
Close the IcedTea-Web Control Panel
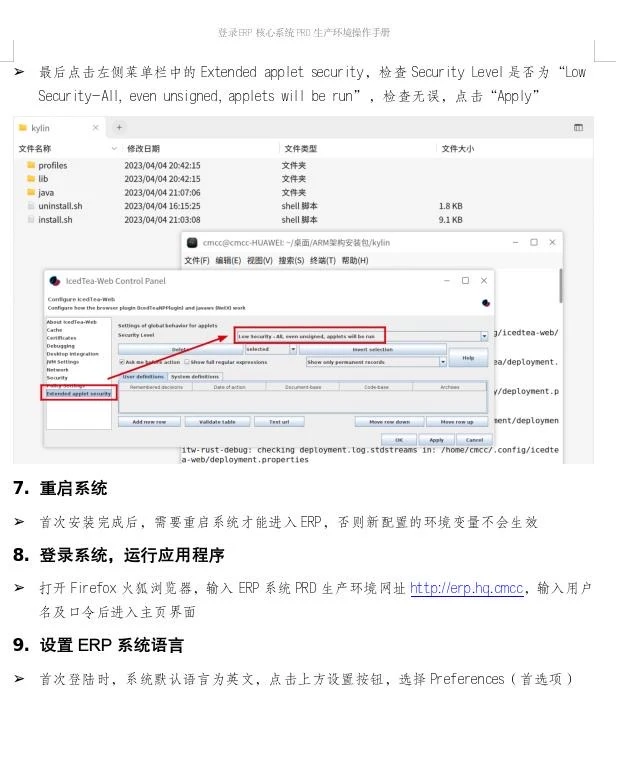click(x=484, y=281)
